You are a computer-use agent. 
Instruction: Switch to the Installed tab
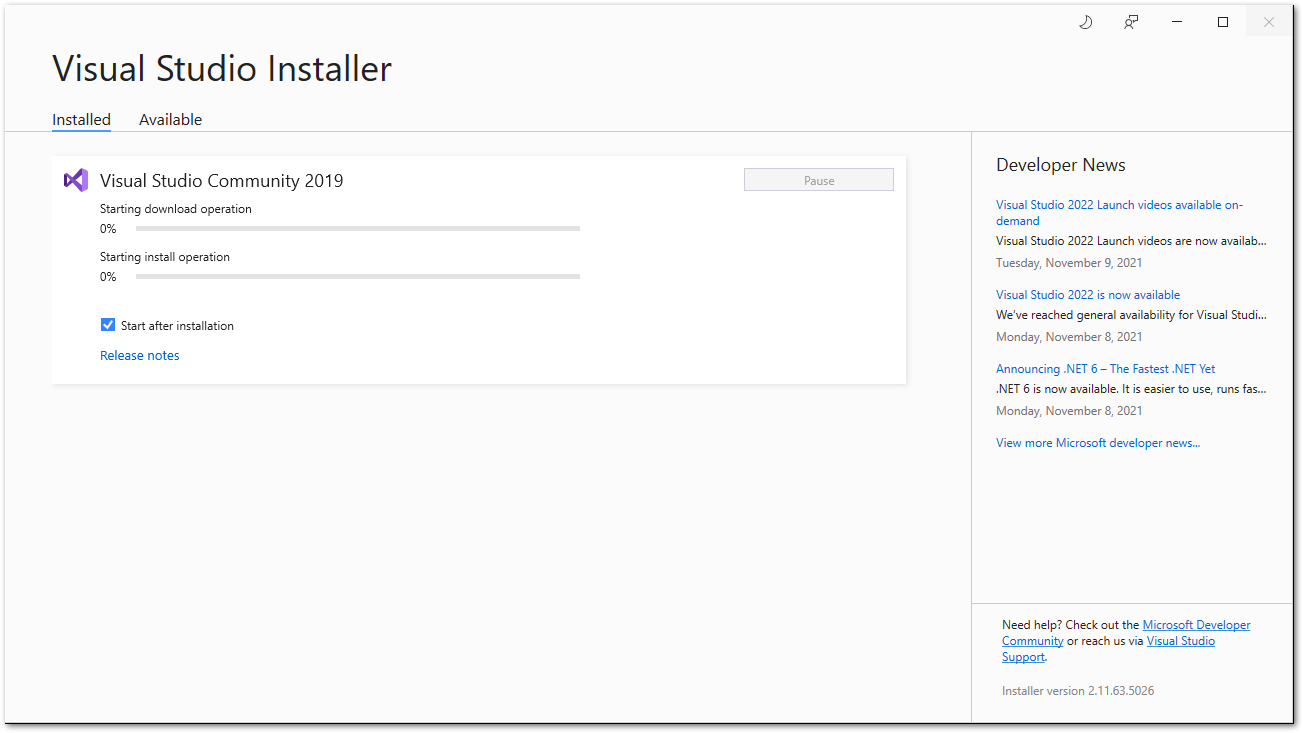(x=81, y=119)
